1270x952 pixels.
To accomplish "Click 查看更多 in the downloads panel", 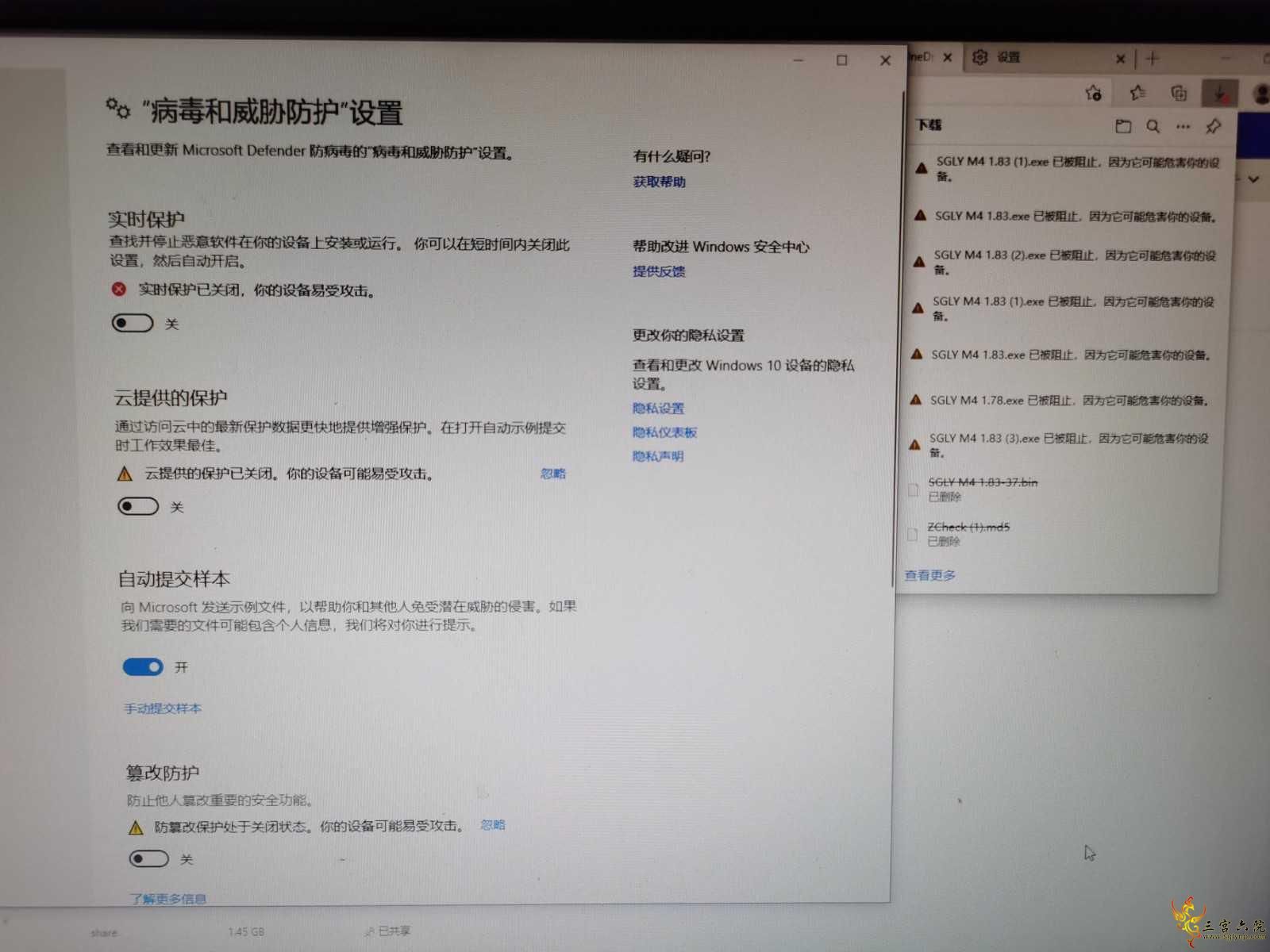I will (930, 575).
